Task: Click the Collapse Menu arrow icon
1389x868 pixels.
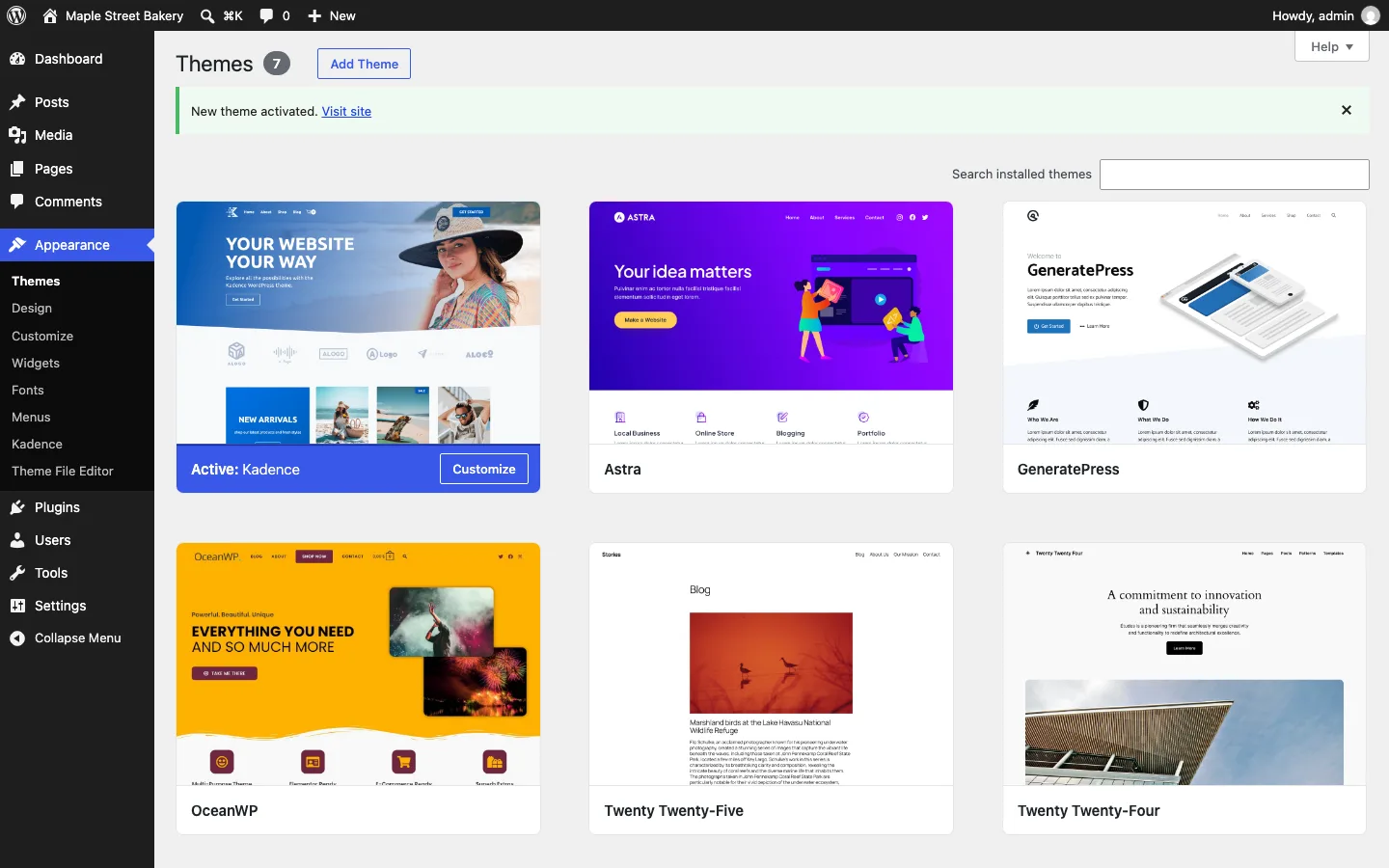Action: coord(17,638)
